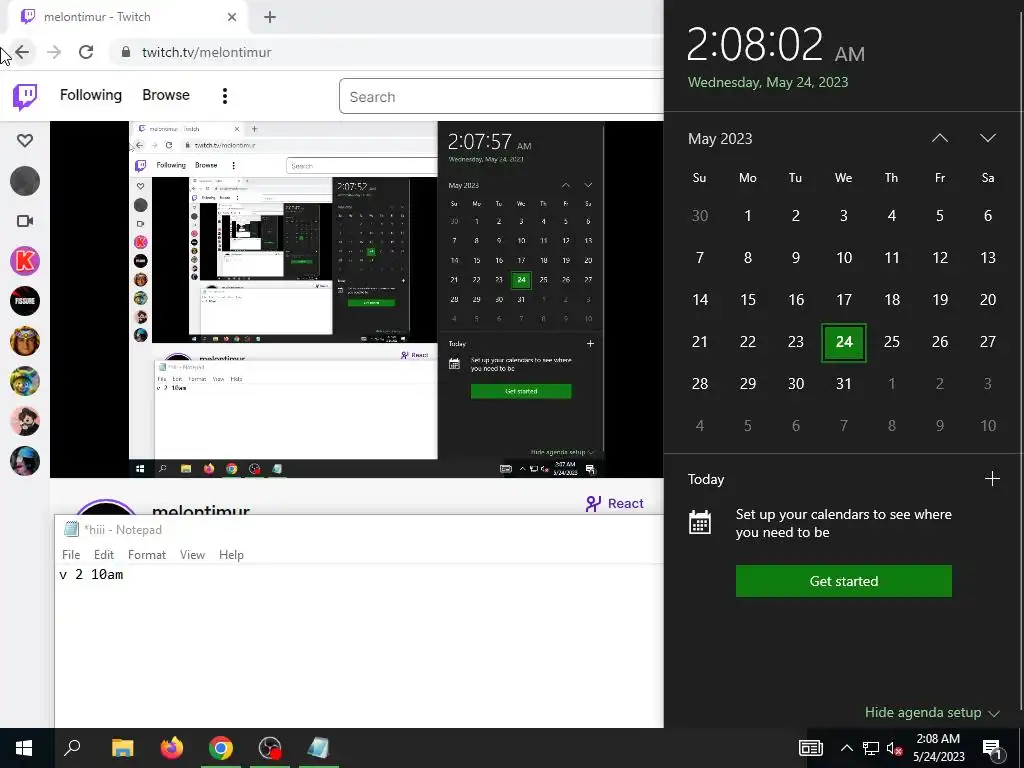
Task: Open the Twitch more options menu
Action: tap(225, 96)
